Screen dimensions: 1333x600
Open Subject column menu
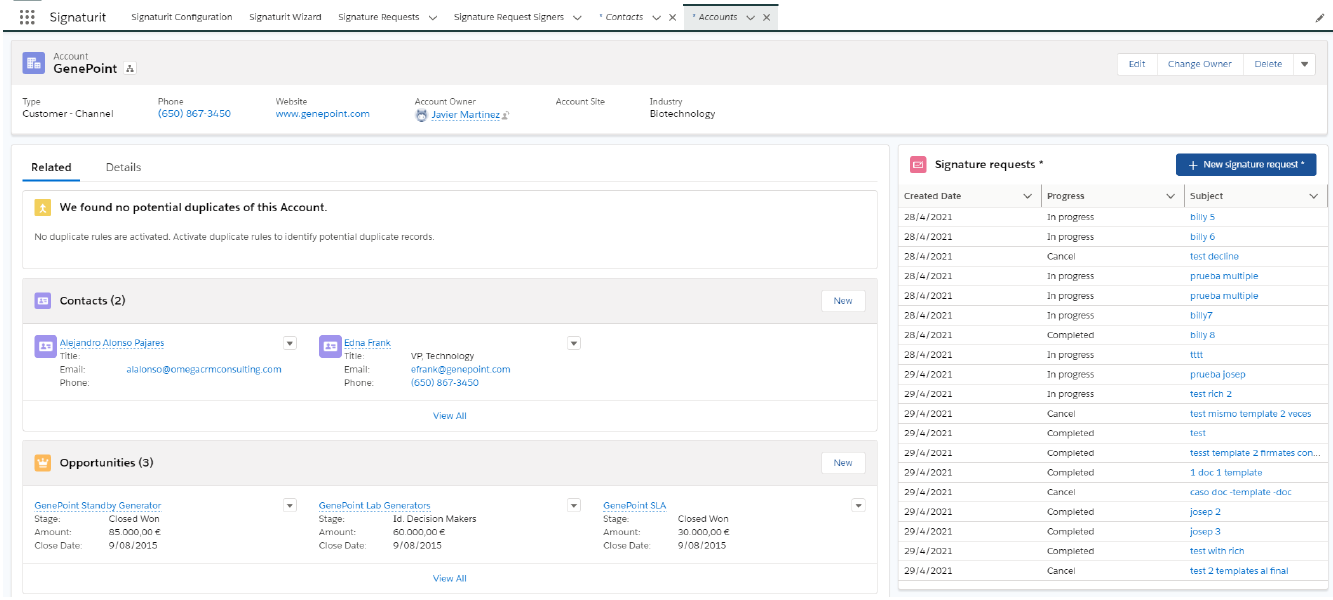point(1314,196)
